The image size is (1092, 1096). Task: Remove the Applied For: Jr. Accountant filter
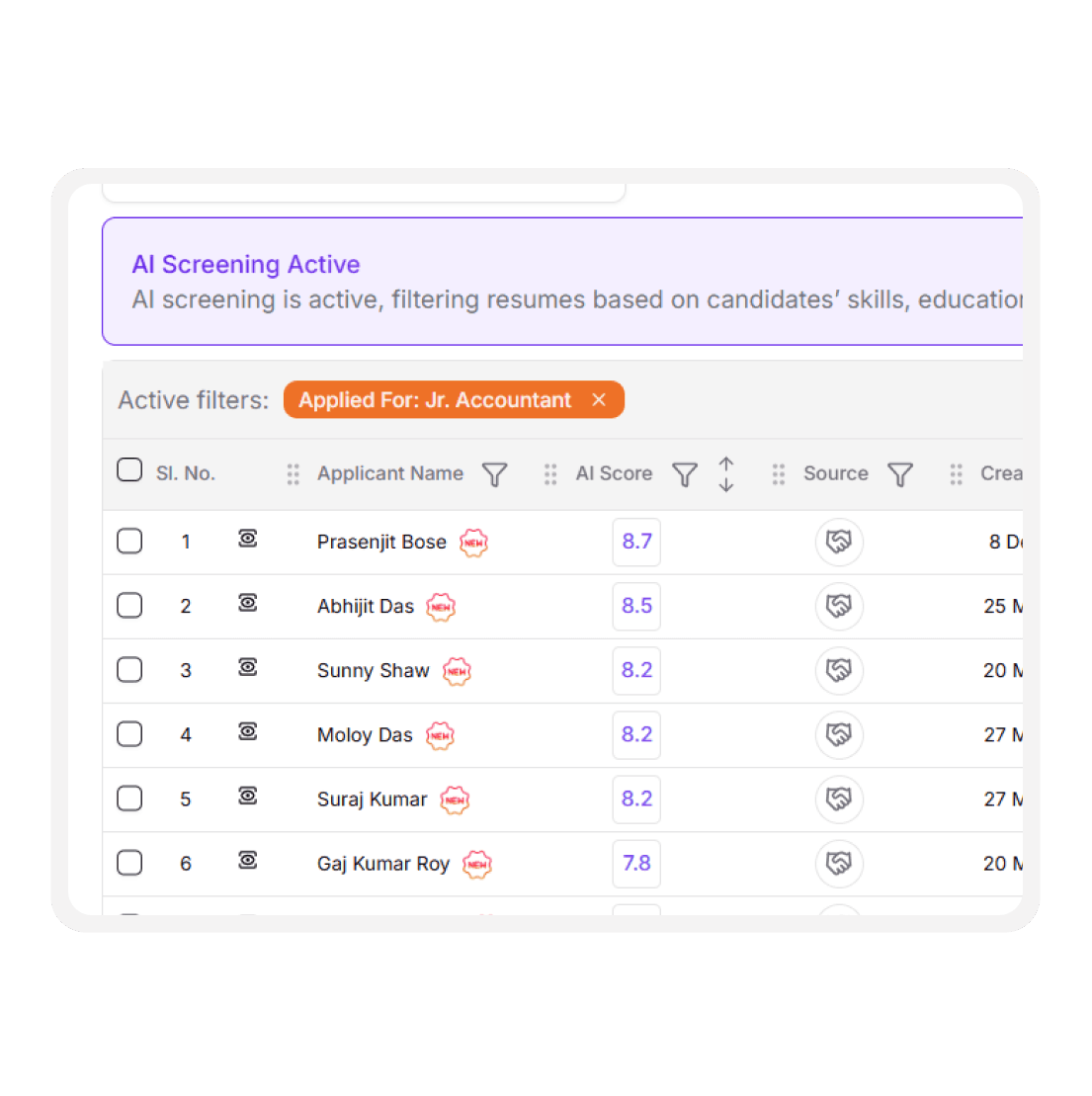tap(599, 399)
